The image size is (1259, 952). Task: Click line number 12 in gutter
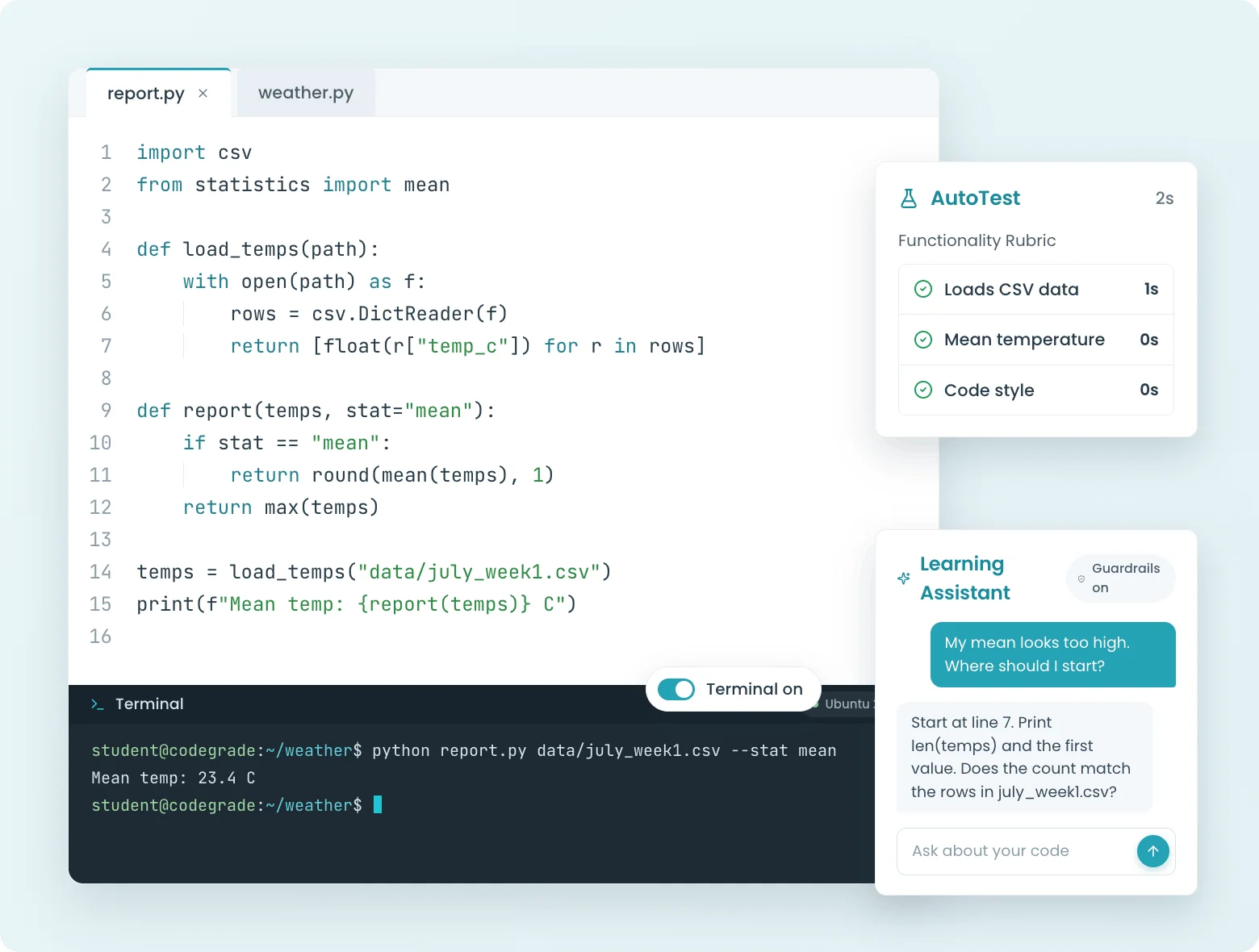[x=100, y=507]
